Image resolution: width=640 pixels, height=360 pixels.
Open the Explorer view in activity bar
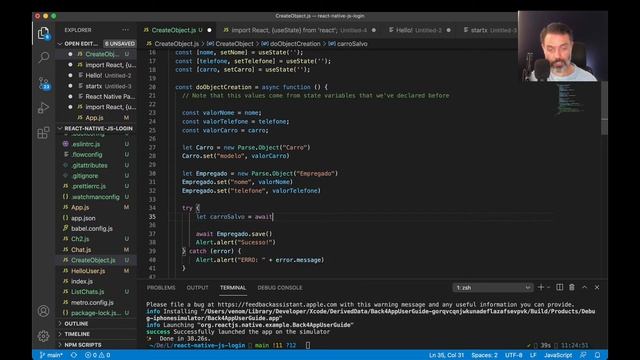point(43,33)
